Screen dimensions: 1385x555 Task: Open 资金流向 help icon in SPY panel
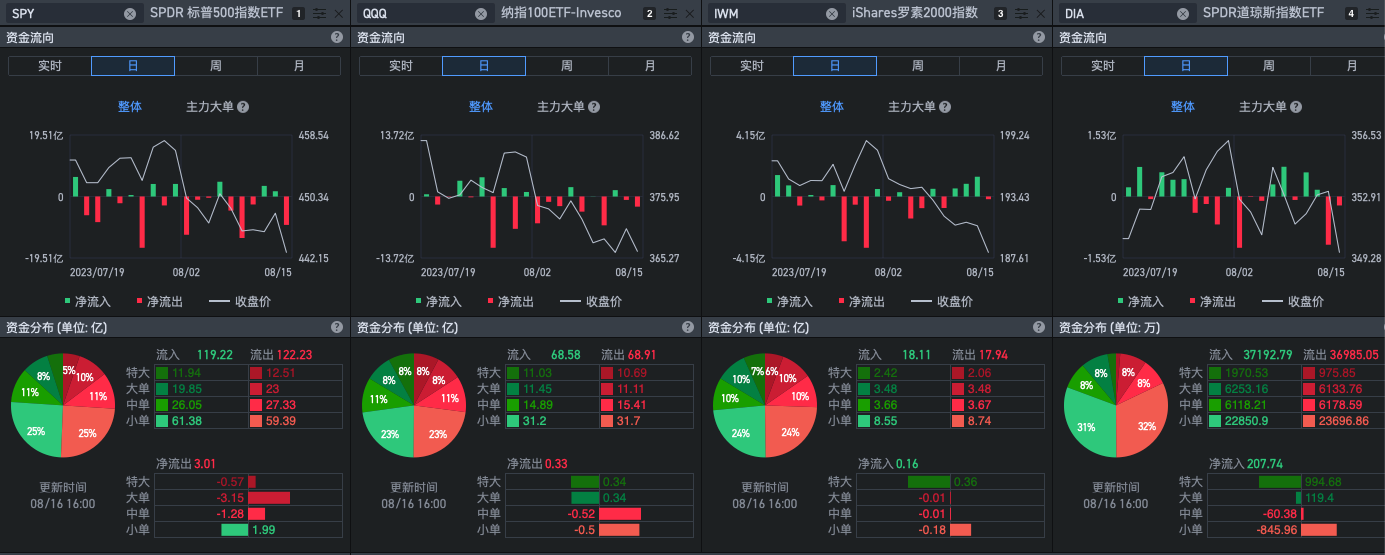(x=337, y=37)
